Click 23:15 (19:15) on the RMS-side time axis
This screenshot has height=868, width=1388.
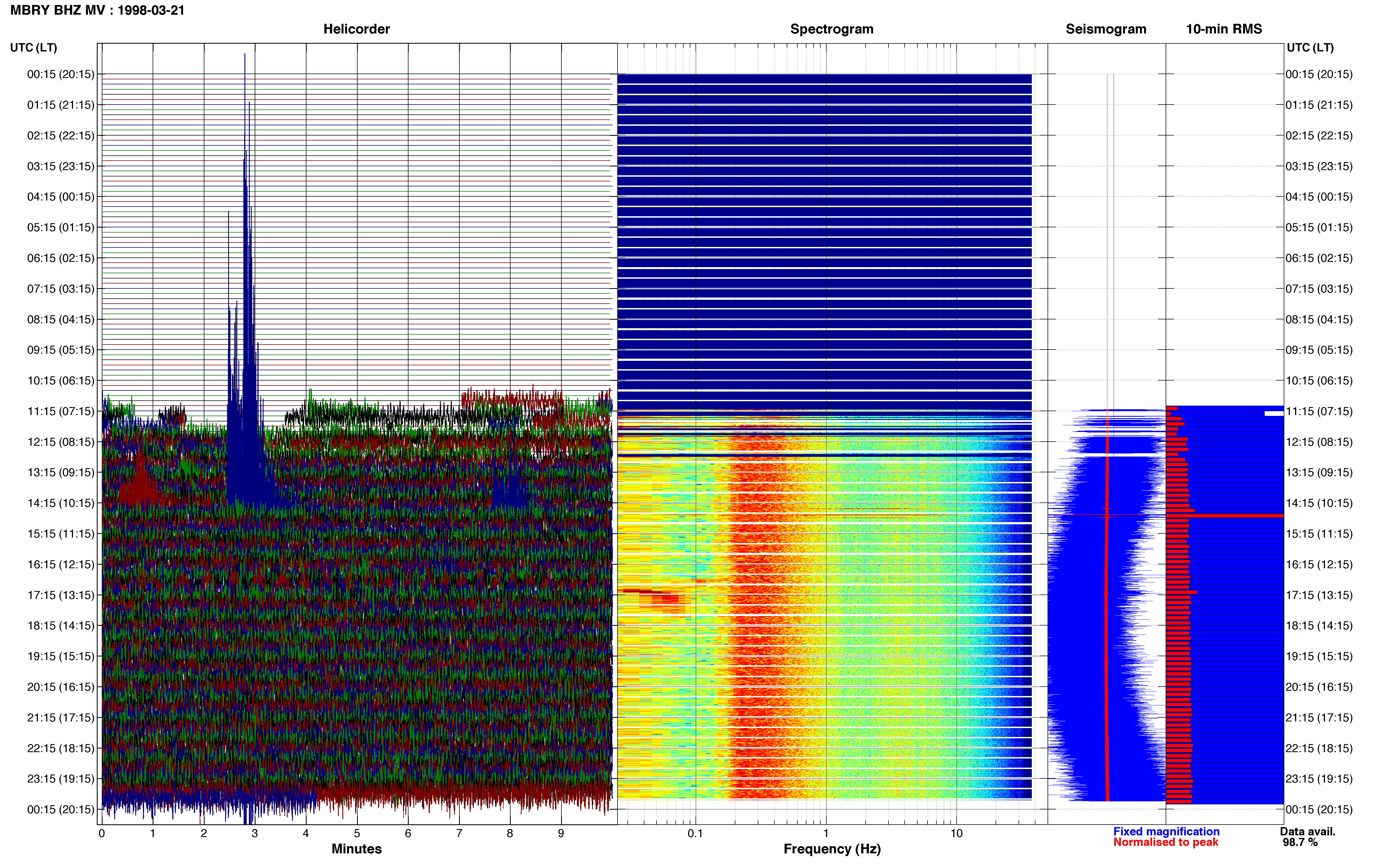pos(1319,779)
